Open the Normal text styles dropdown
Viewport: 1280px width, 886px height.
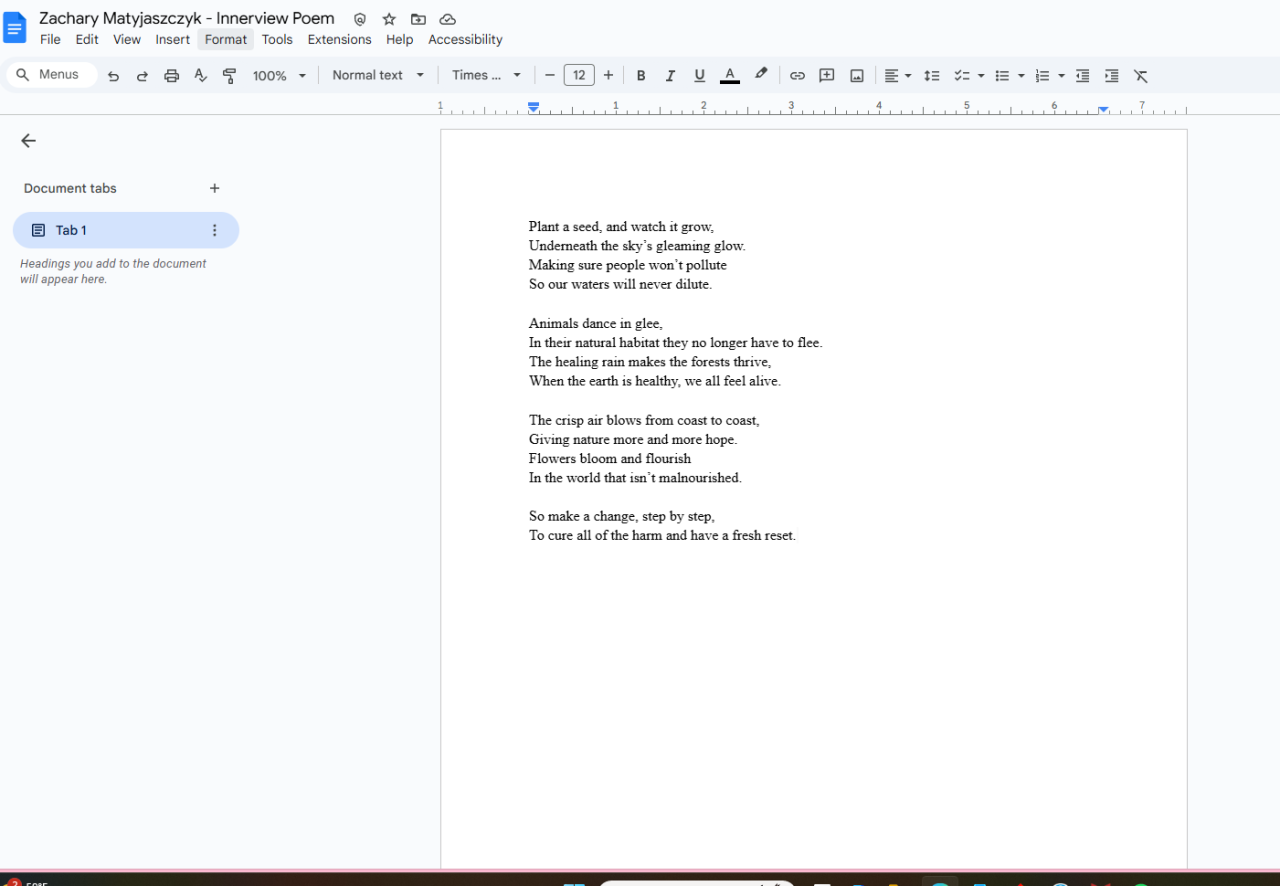[378, 75]
